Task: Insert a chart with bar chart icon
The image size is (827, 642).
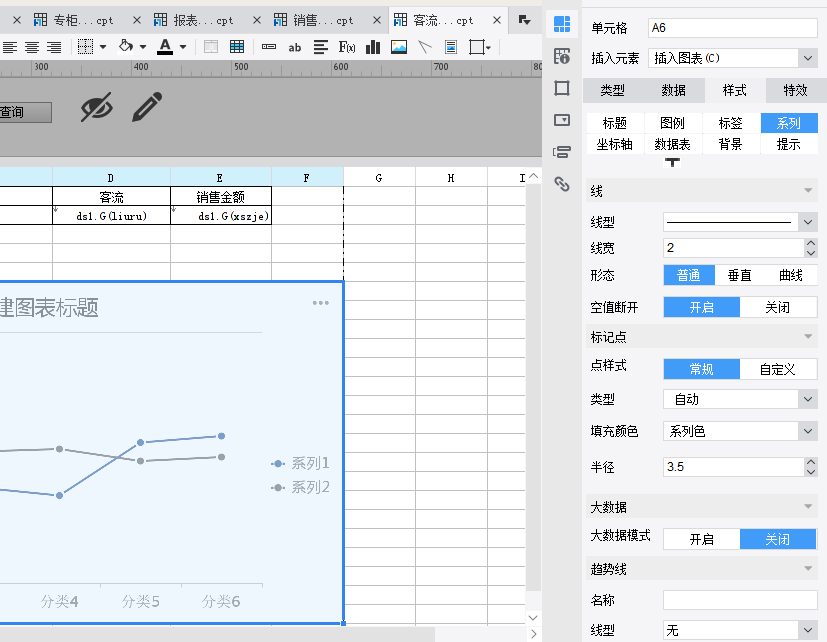Action: click(x=373, y=47)
